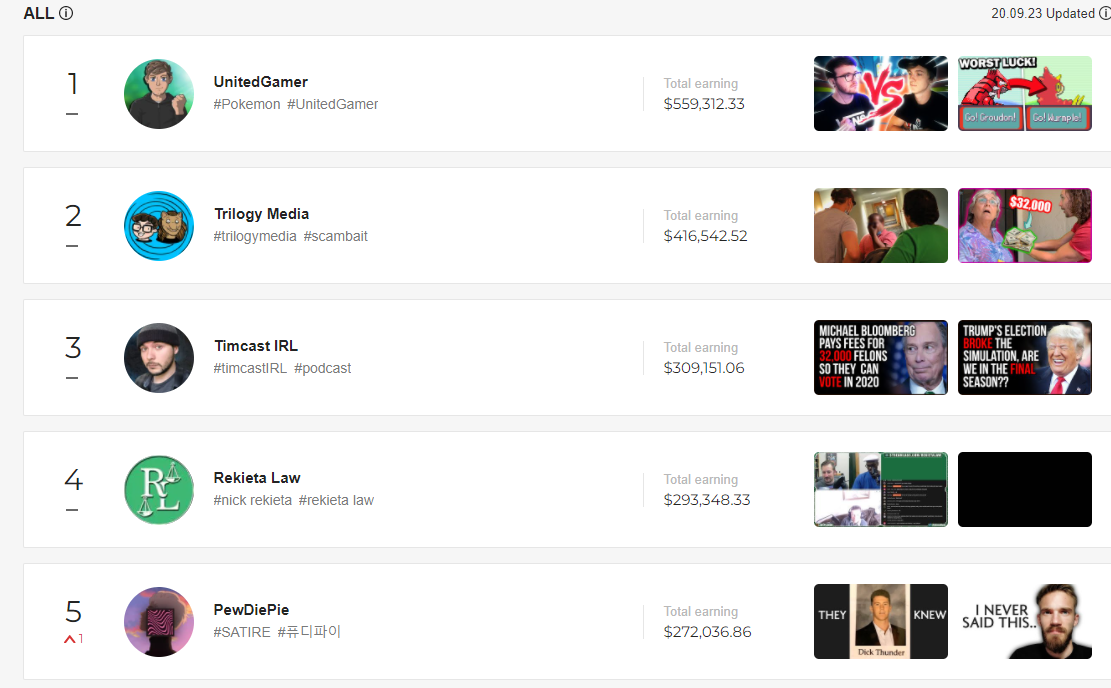The image size is (1111, 688).
Task: Open UnitedGamer channel avatar
Action: pyautogui.click(x=159, y=94)
